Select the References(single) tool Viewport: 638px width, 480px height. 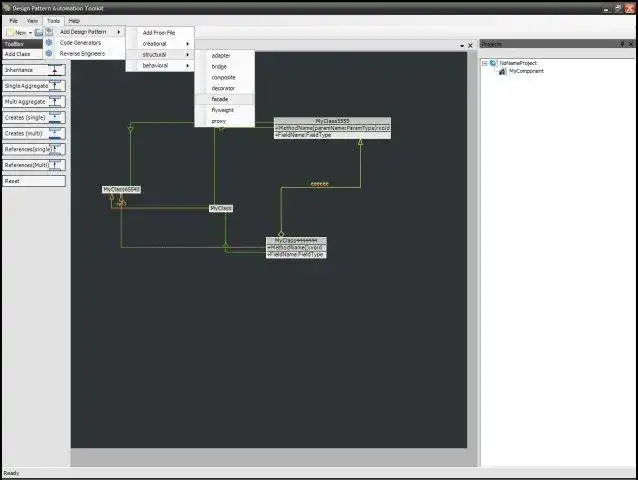[x=34, y=149]
